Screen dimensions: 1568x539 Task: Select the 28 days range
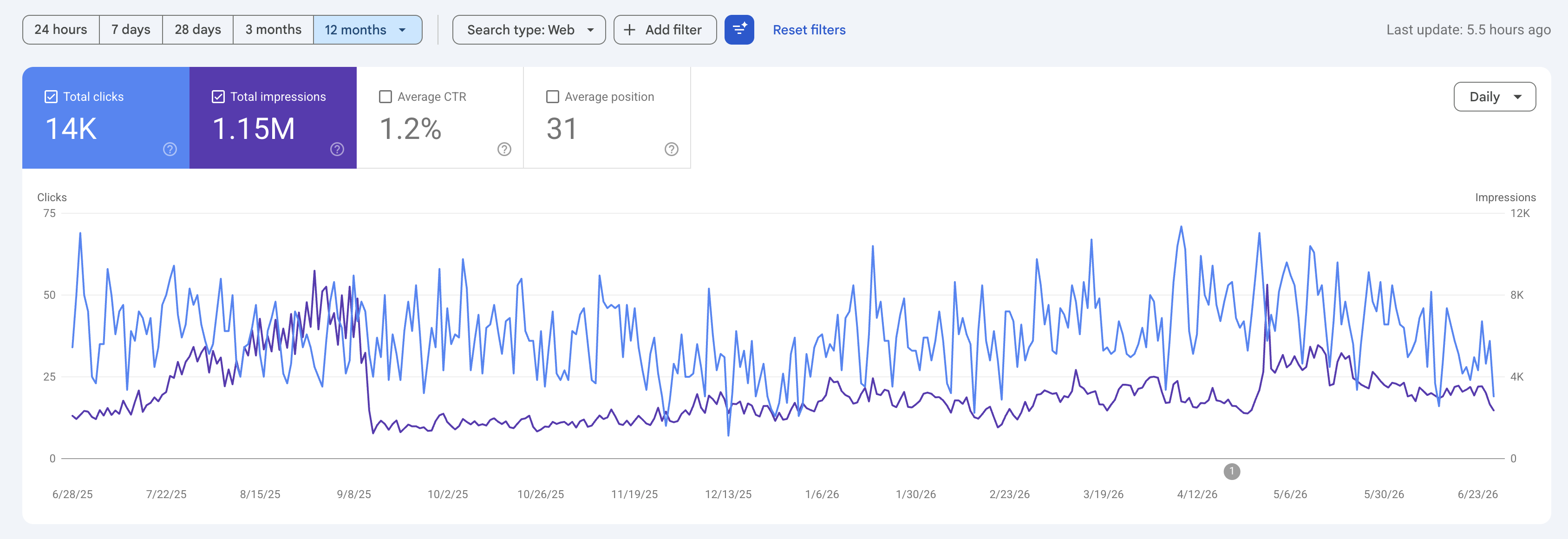(198, 30)
